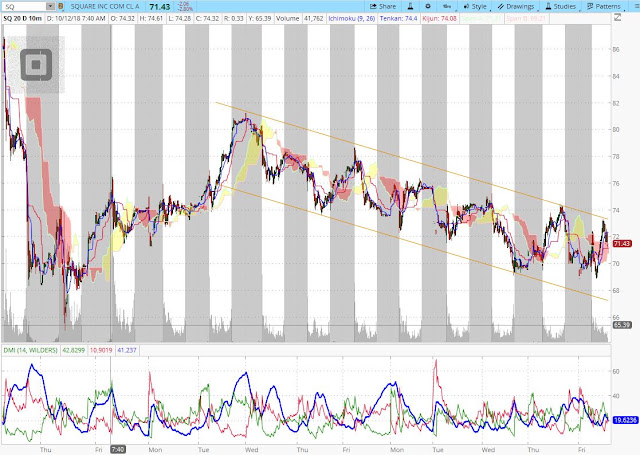Click the expand chart arrows icon
Viewport: 640px width, 455px height.
click(618, 18)
